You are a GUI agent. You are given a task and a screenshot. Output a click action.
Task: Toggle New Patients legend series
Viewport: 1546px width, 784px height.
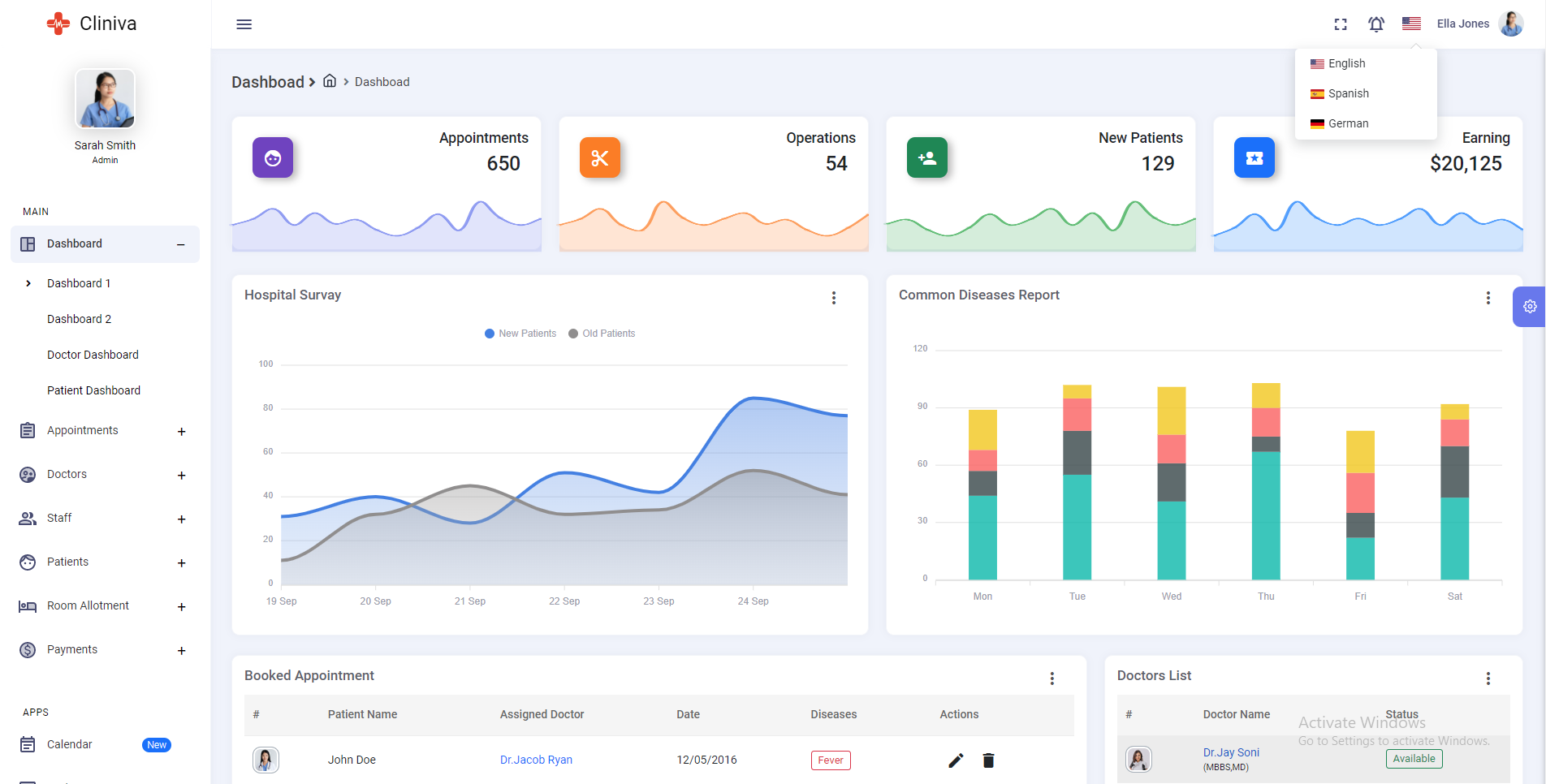tap(520, 334)
